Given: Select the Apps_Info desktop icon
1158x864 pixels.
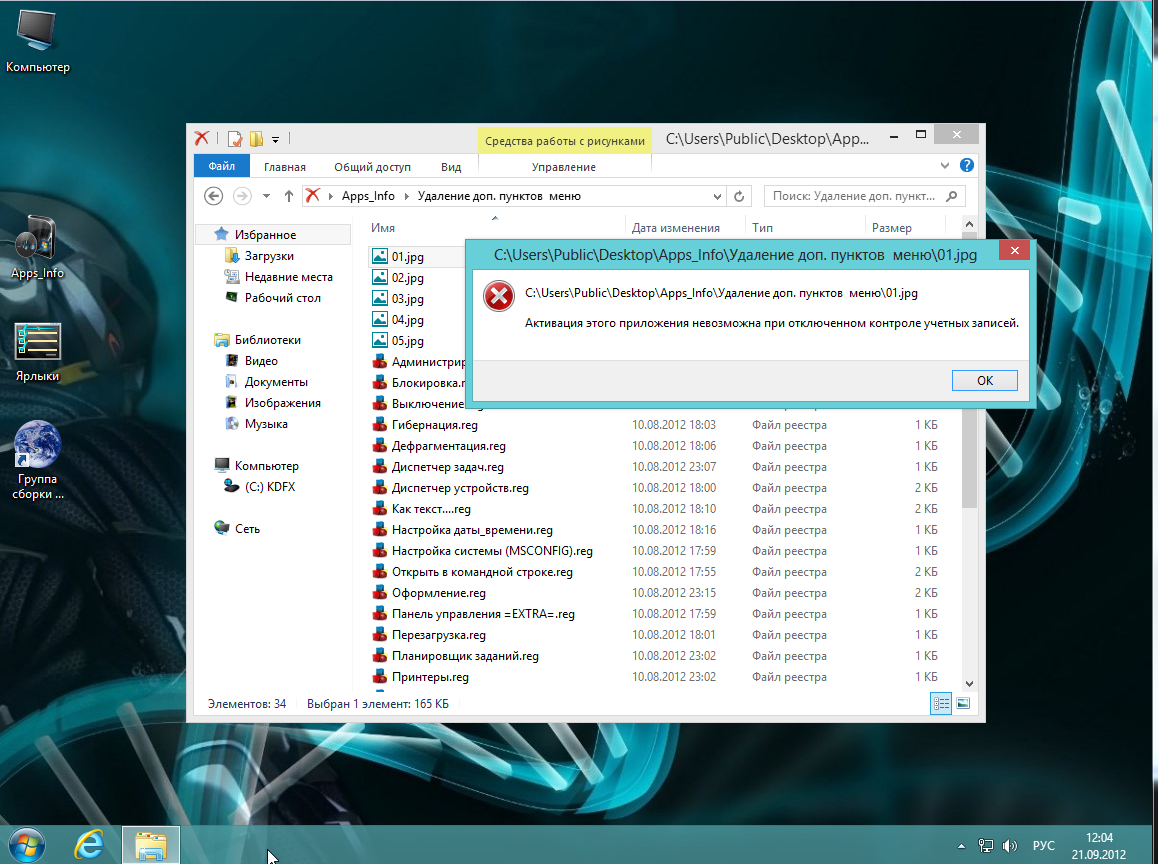Looking at the screenshot, I should coord(37,247).
